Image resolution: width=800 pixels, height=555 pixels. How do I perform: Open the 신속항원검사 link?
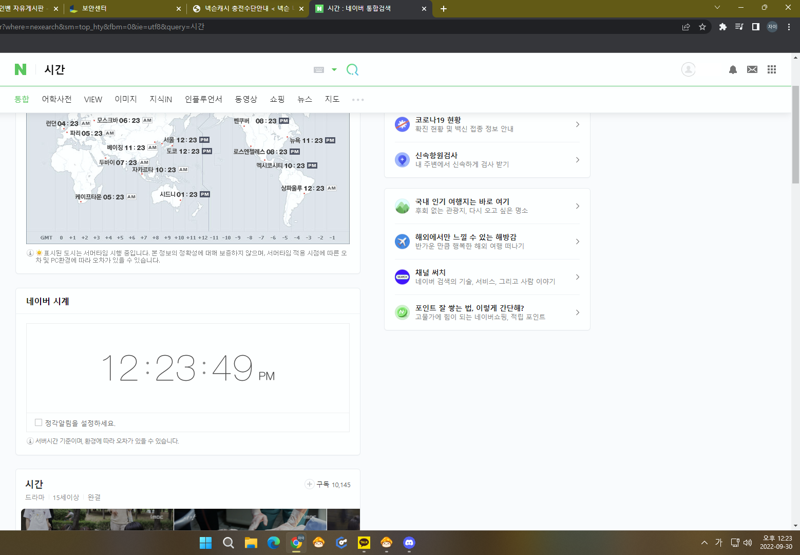click(436, 155)
